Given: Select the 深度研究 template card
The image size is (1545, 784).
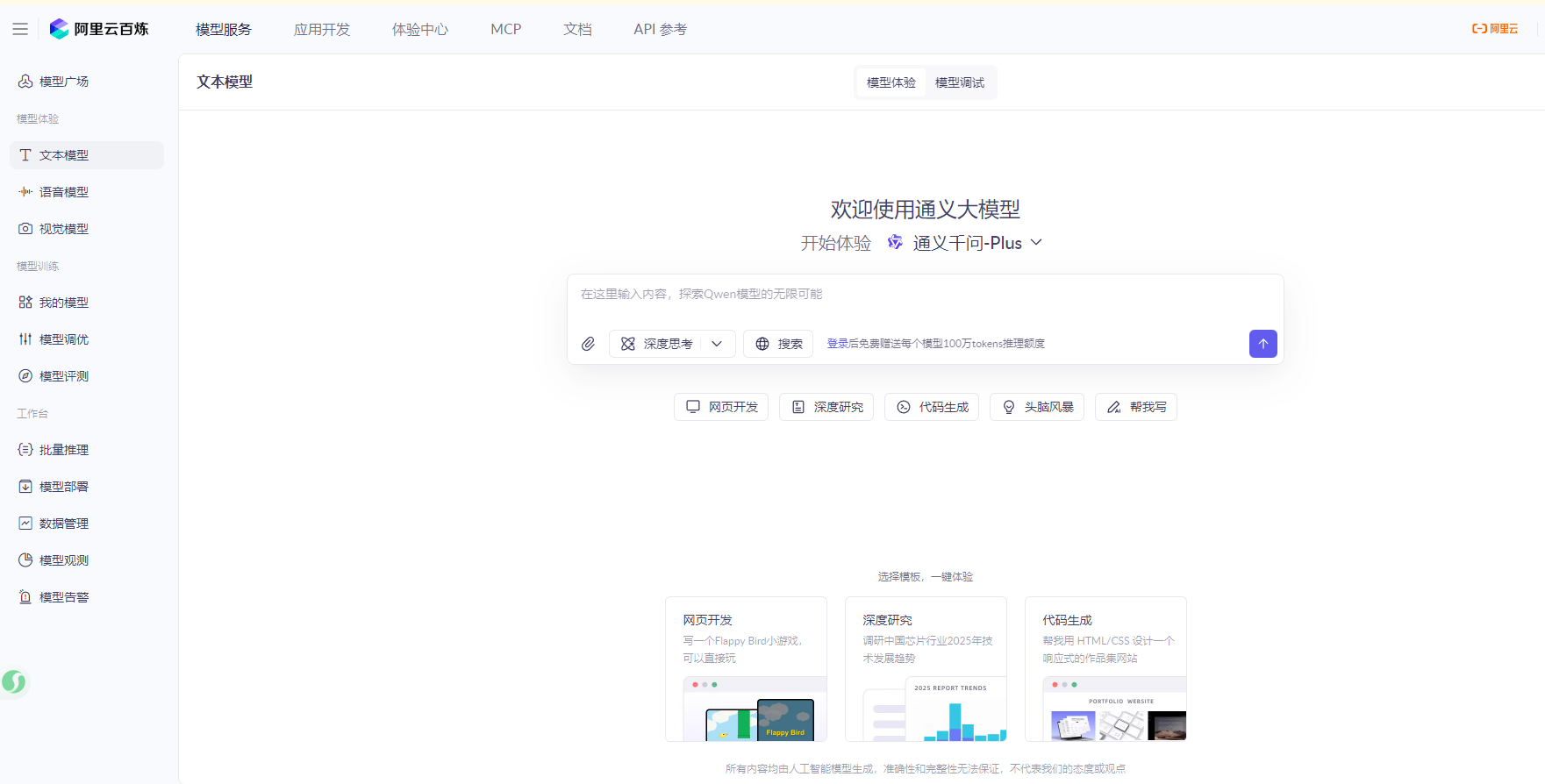Looking at the screenshot, I should 926,668.
